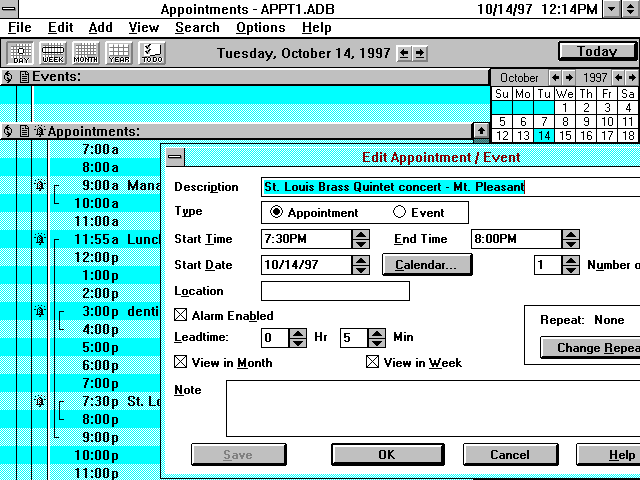Decrease End Time with down stepper arrow
Viewport: 640px width, 480px height.
click(571, 244)
